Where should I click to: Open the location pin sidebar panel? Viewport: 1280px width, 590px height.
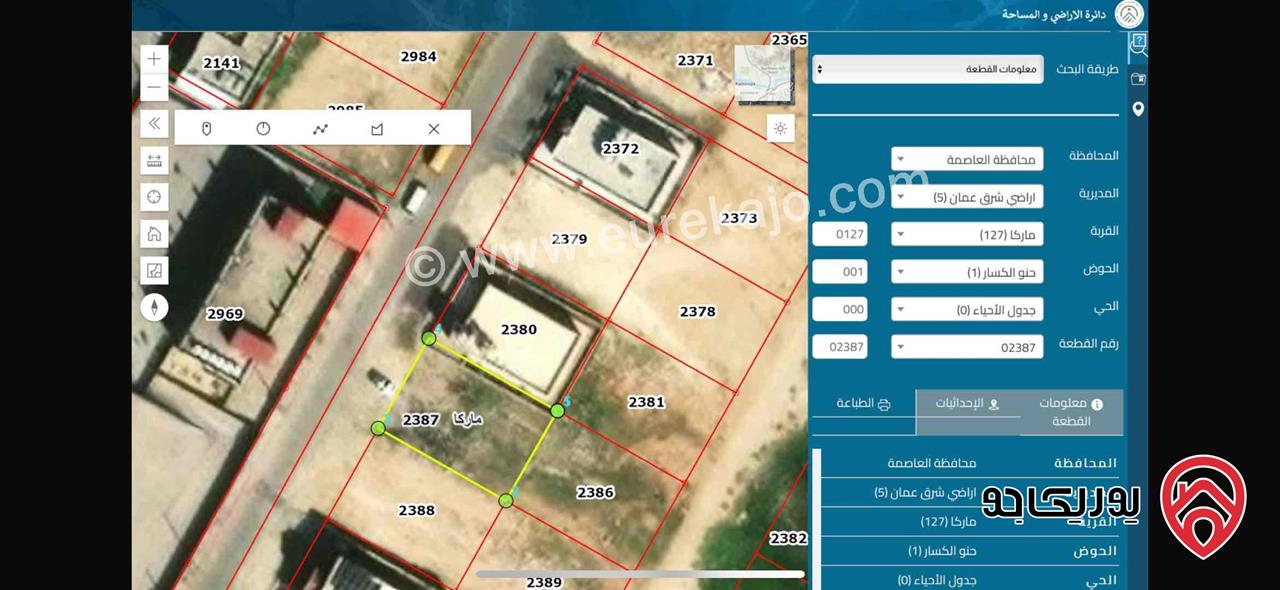[x=1138, y=109]
